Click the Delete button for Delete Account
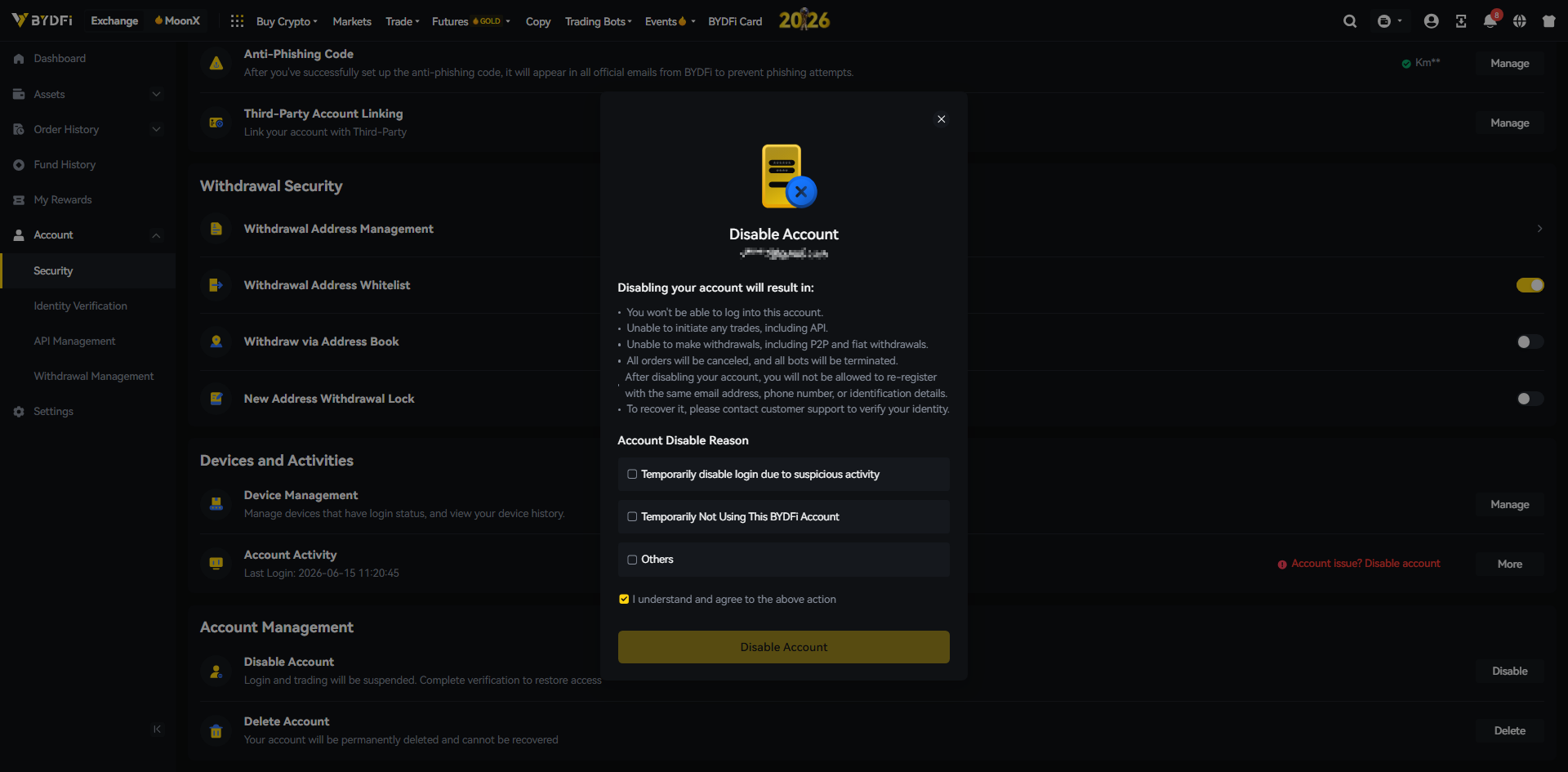Image resolution: width=1568 pixels, height=772 pixels. pyautogui.click(x=1510, y=730)
